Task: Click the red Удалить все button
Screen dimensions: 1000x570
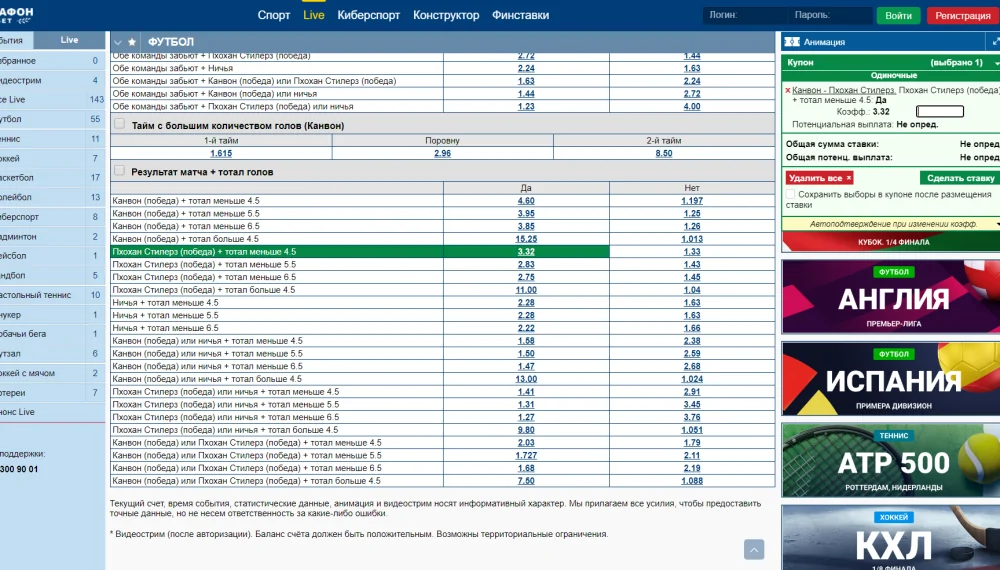Action: click(x=819, y=178)
